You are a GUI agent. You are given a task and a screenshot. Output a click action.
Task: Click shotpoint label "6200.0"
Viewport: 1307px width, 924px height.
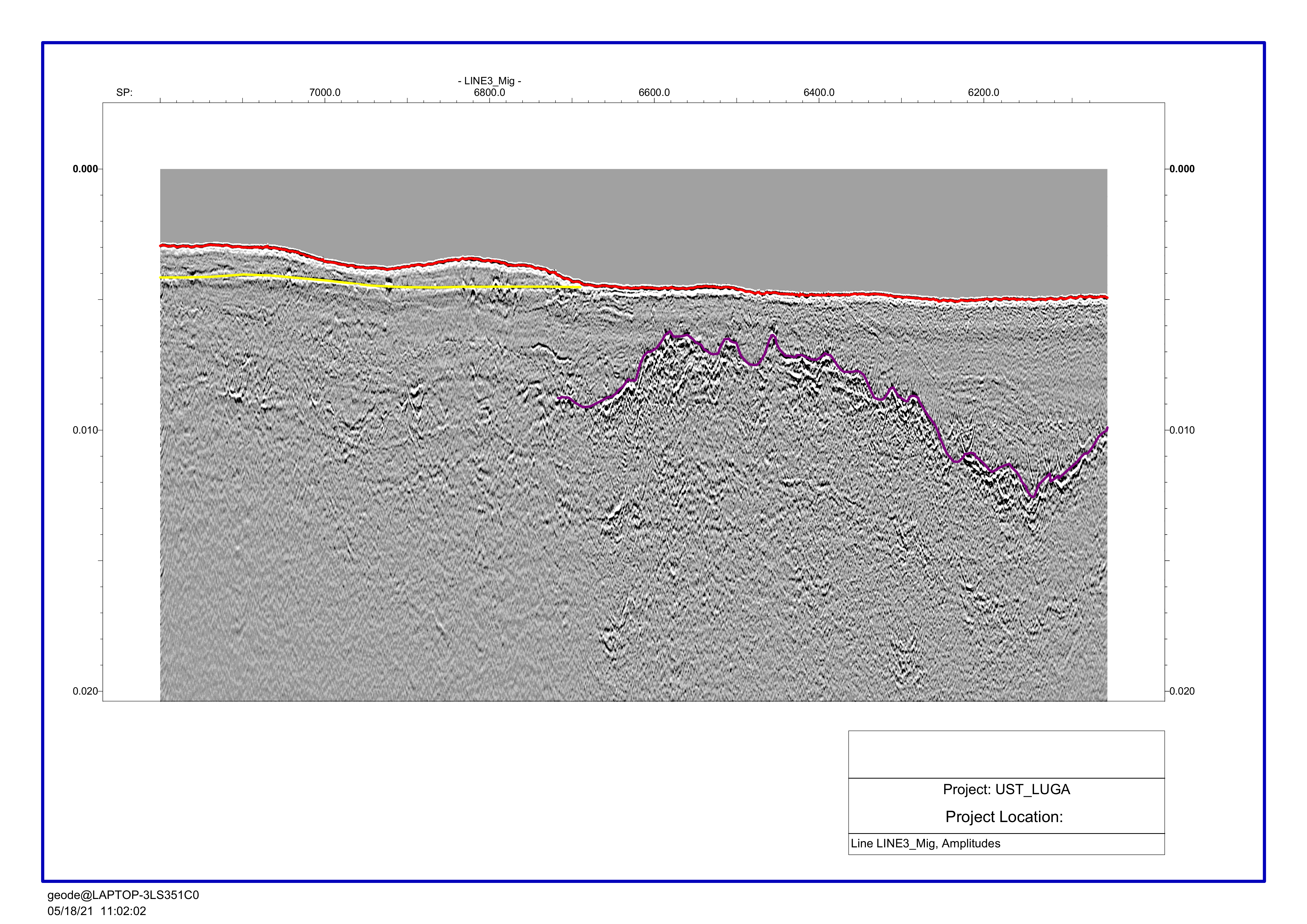click(x=984, y=92)
